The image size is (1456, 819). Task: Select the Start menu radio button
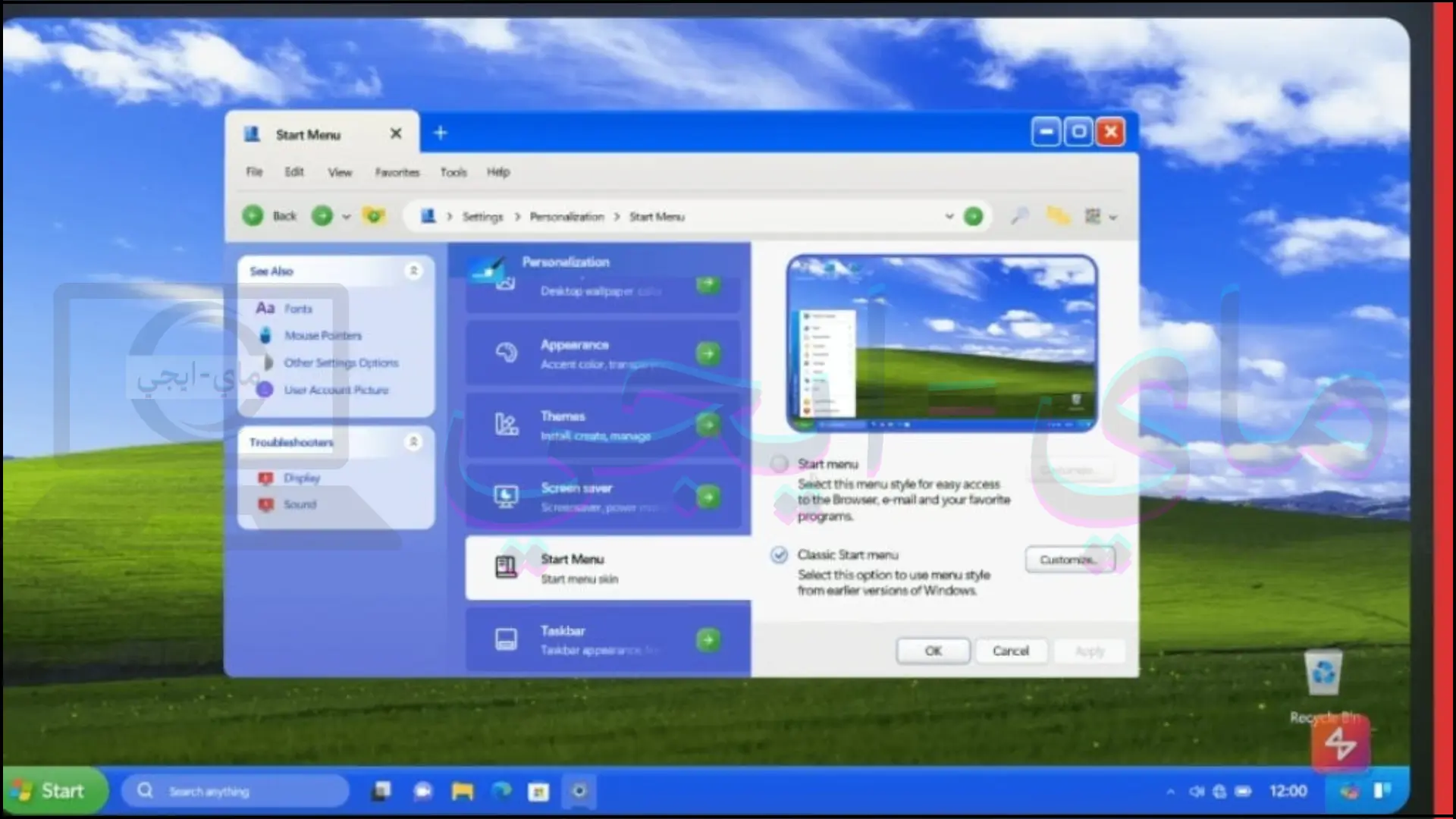(x=779, y=463)
